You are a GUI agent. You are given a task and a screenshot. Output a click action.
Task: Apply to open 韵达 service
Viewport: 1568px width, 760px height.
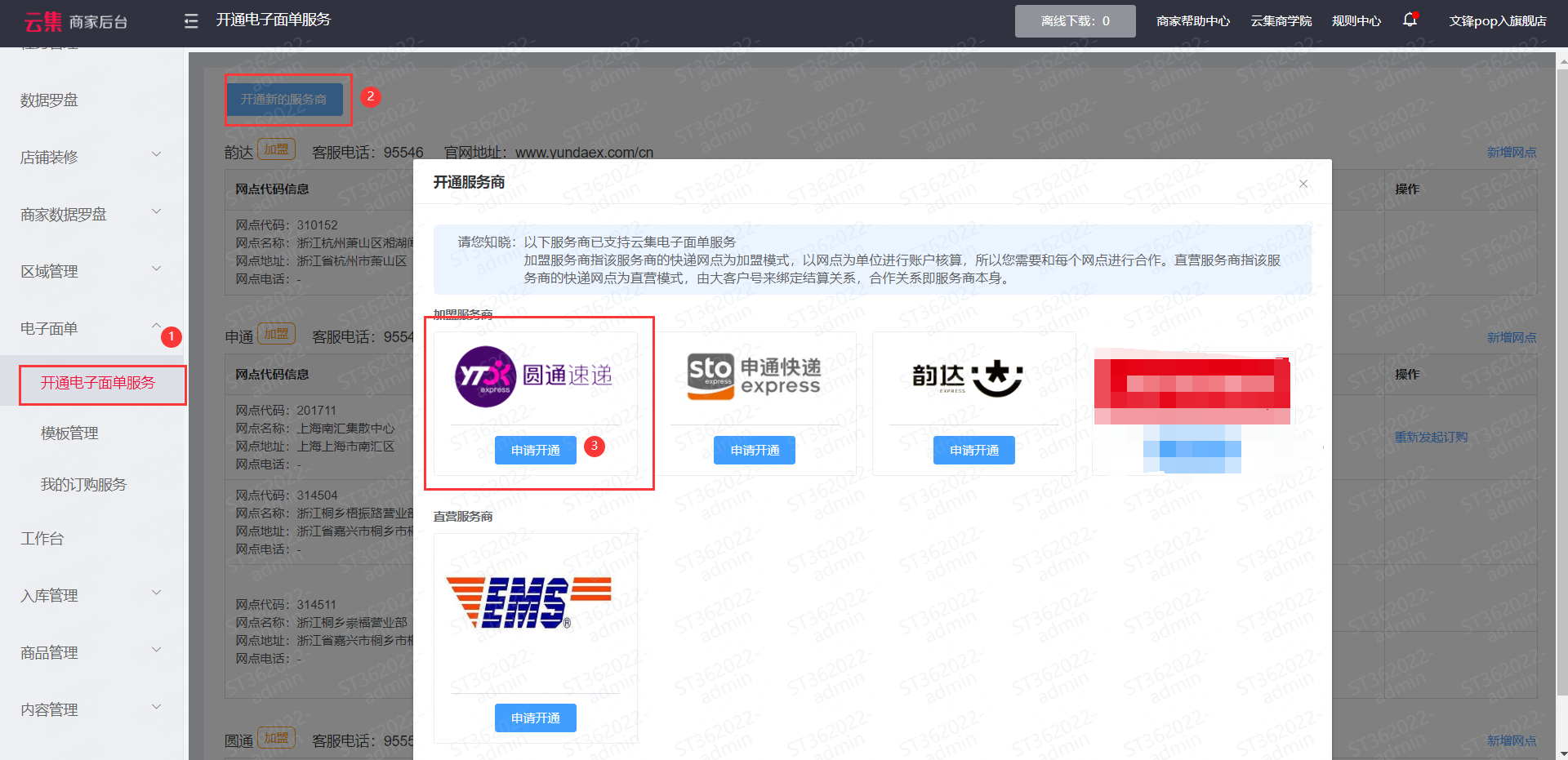point(974,450)
